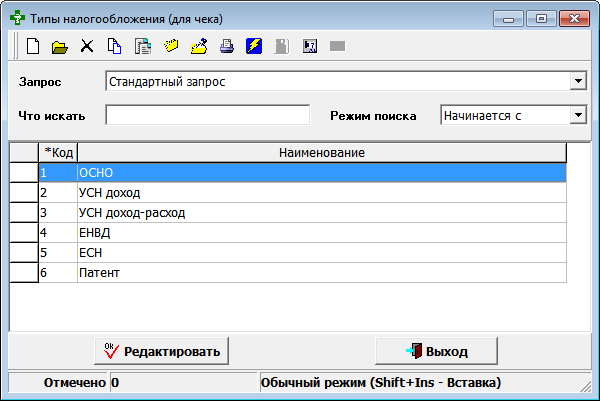Viewport: 600px width, 401px height.
Task: Click code cell 4 in the table
Action: tap(58, 233)
